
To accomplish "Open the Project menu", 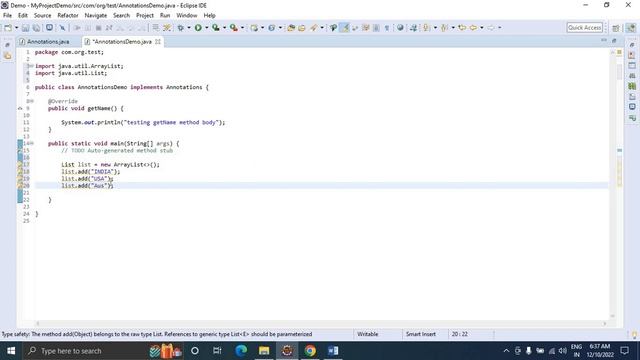I will [145, 16].
